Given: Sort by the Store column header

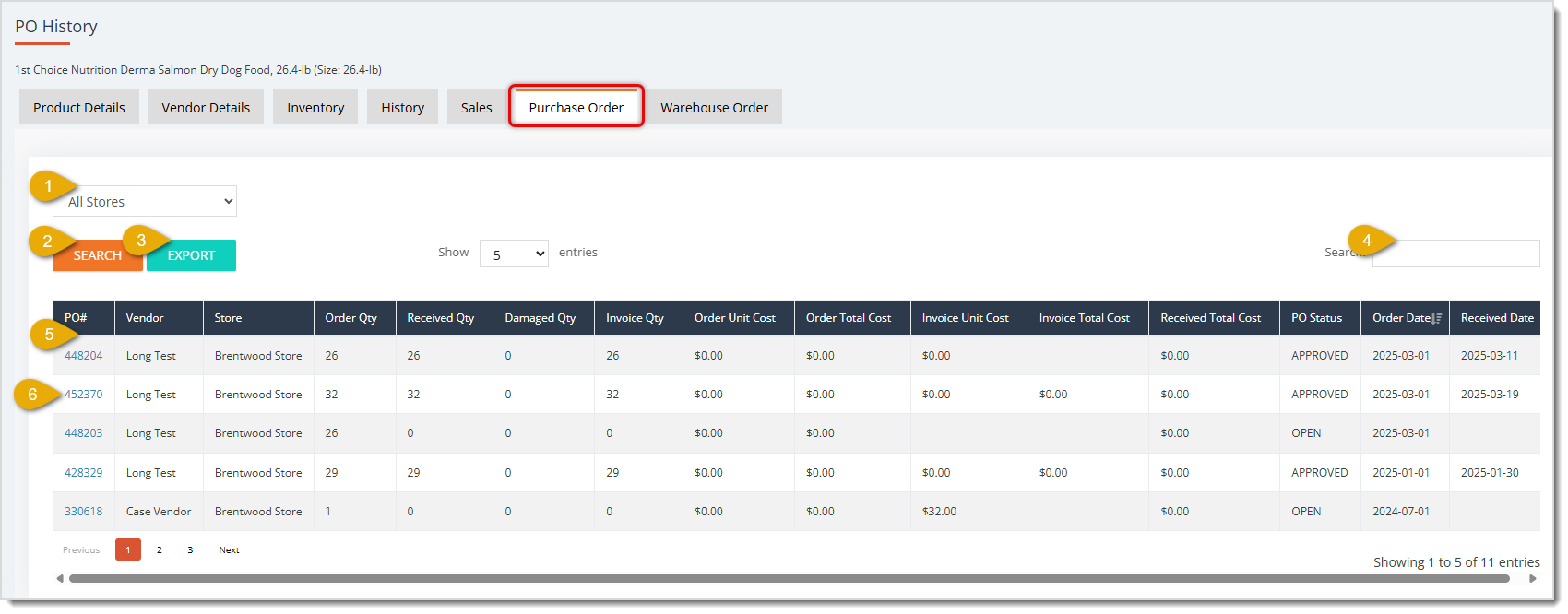Looking at the screenshot, I should pyautogui.click(x=258, y=318).
